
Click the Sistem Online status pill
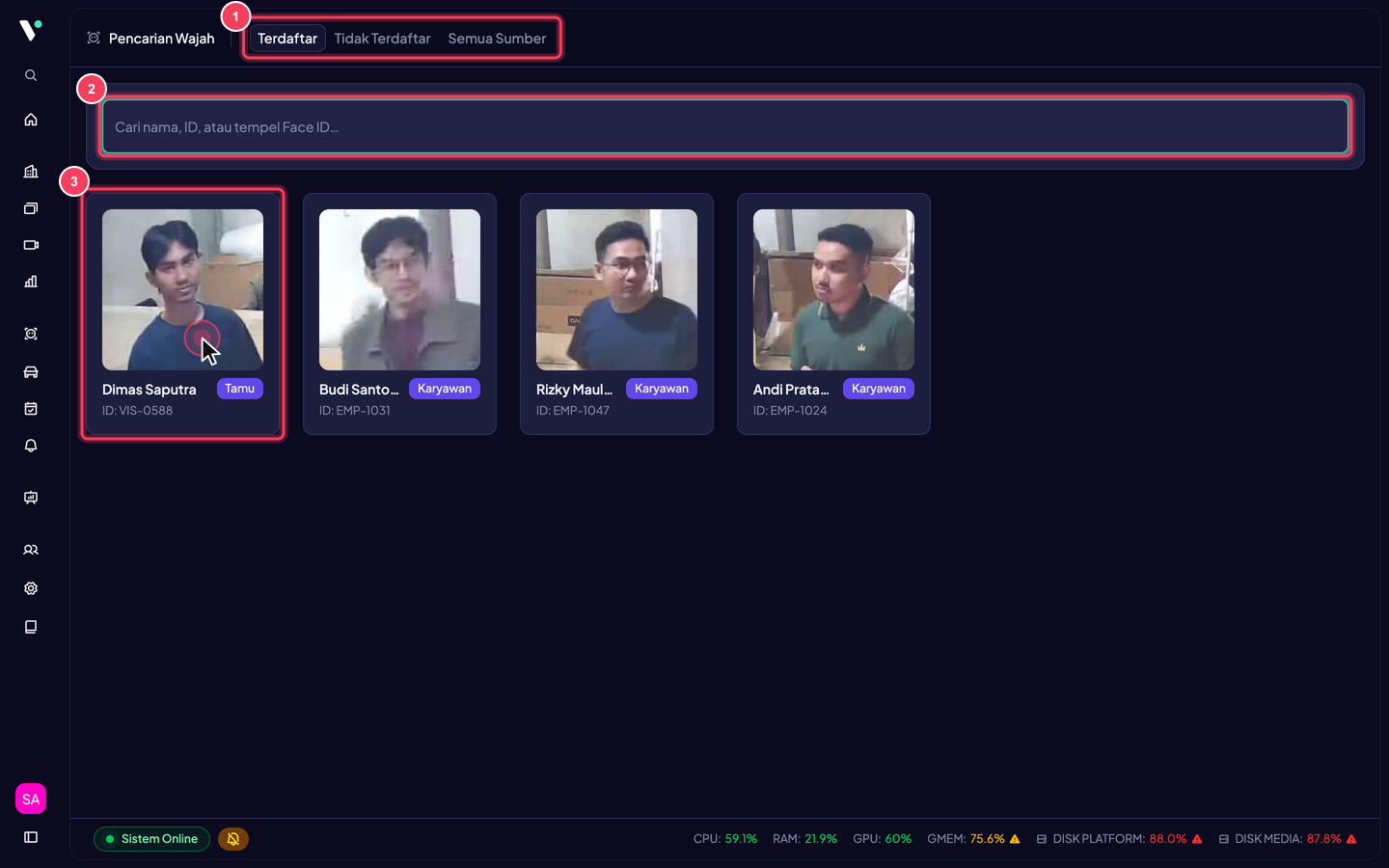151,839
